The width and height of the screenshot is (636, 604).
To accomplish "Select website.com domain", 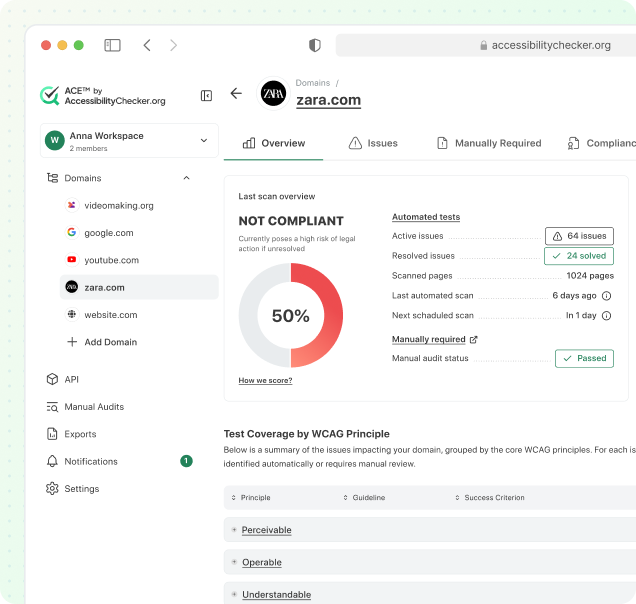I will coord(111,315).
